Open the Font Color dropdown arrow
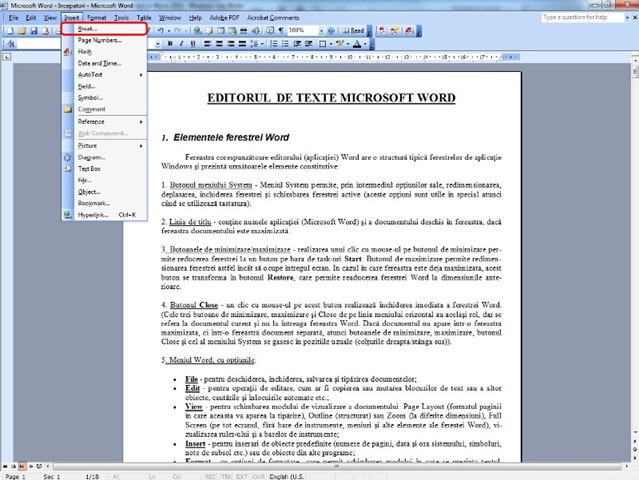Viewport: 639px width, 480px height. (365, 44)
